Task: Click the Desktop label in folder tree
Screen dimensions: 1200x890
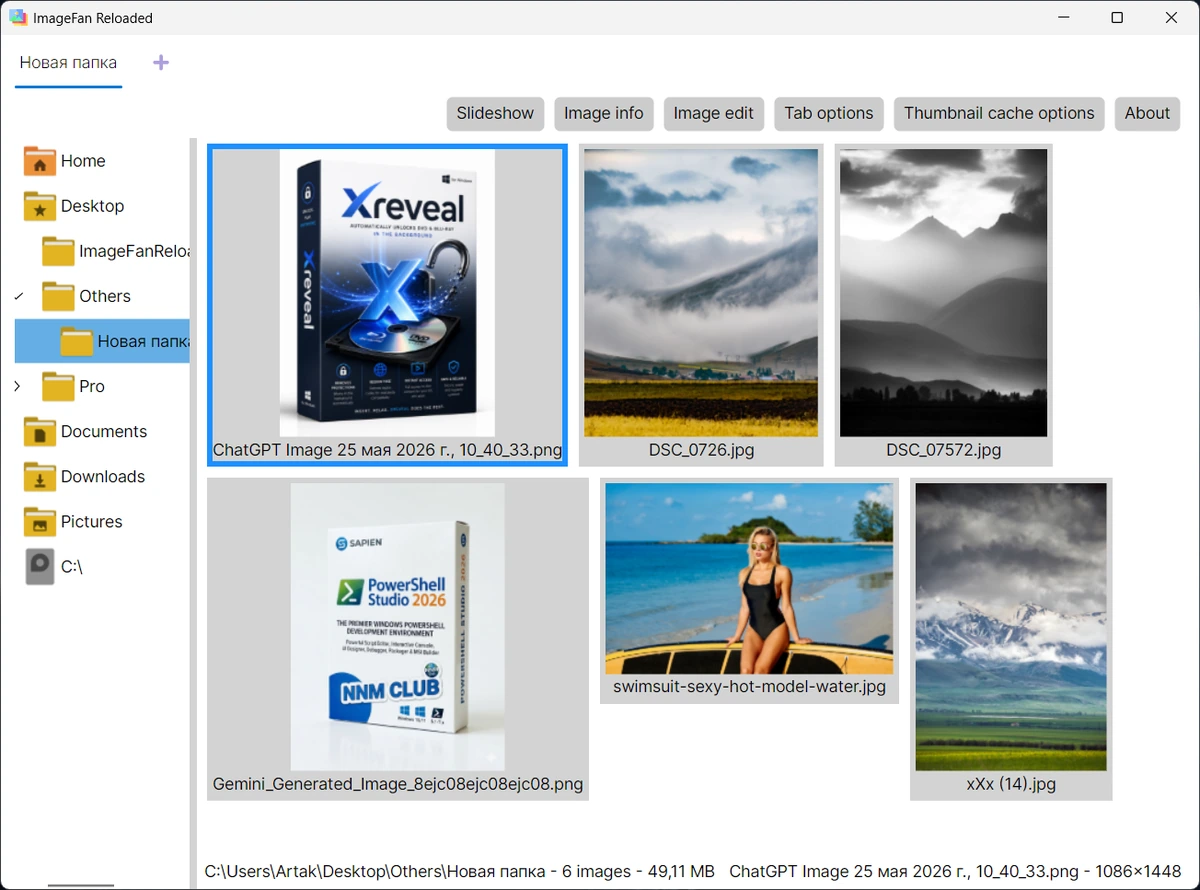Action: tap(92, 206)
